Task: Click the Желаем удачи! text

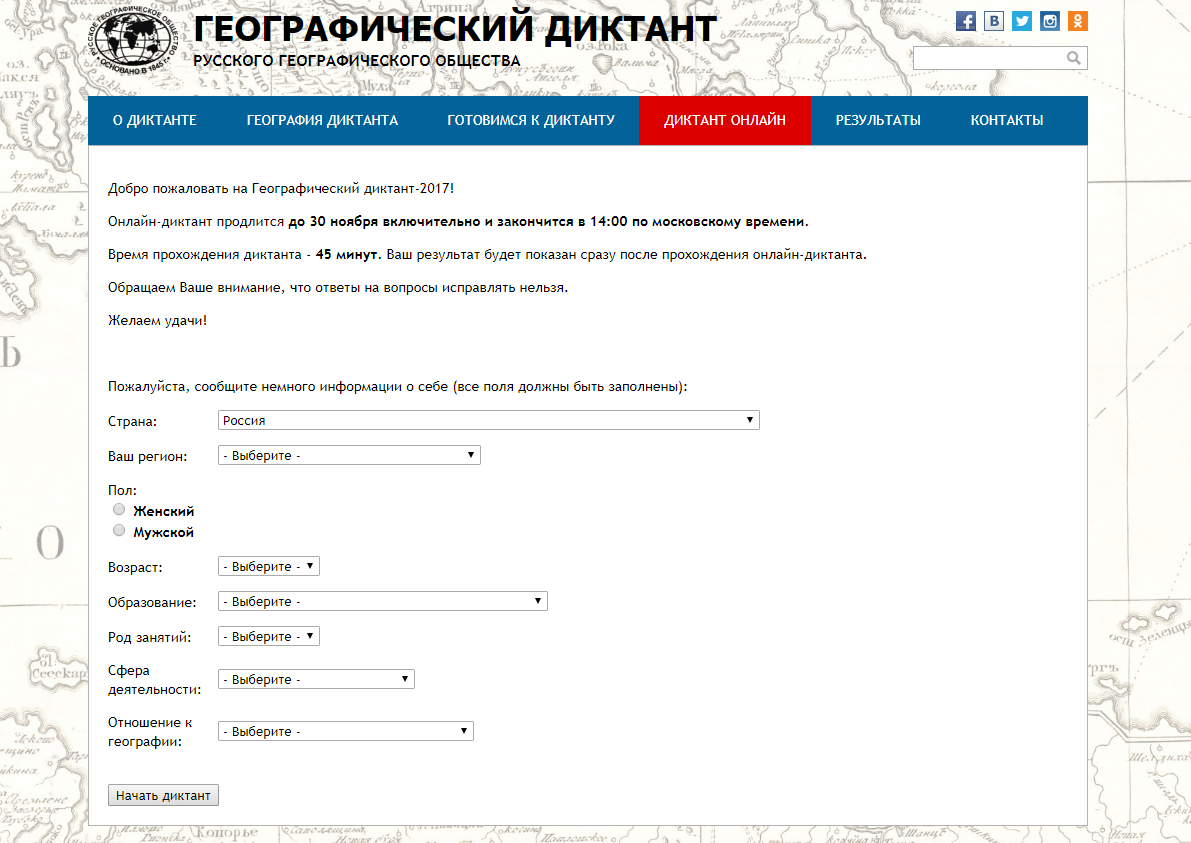Action: click(x=157, y=320)
